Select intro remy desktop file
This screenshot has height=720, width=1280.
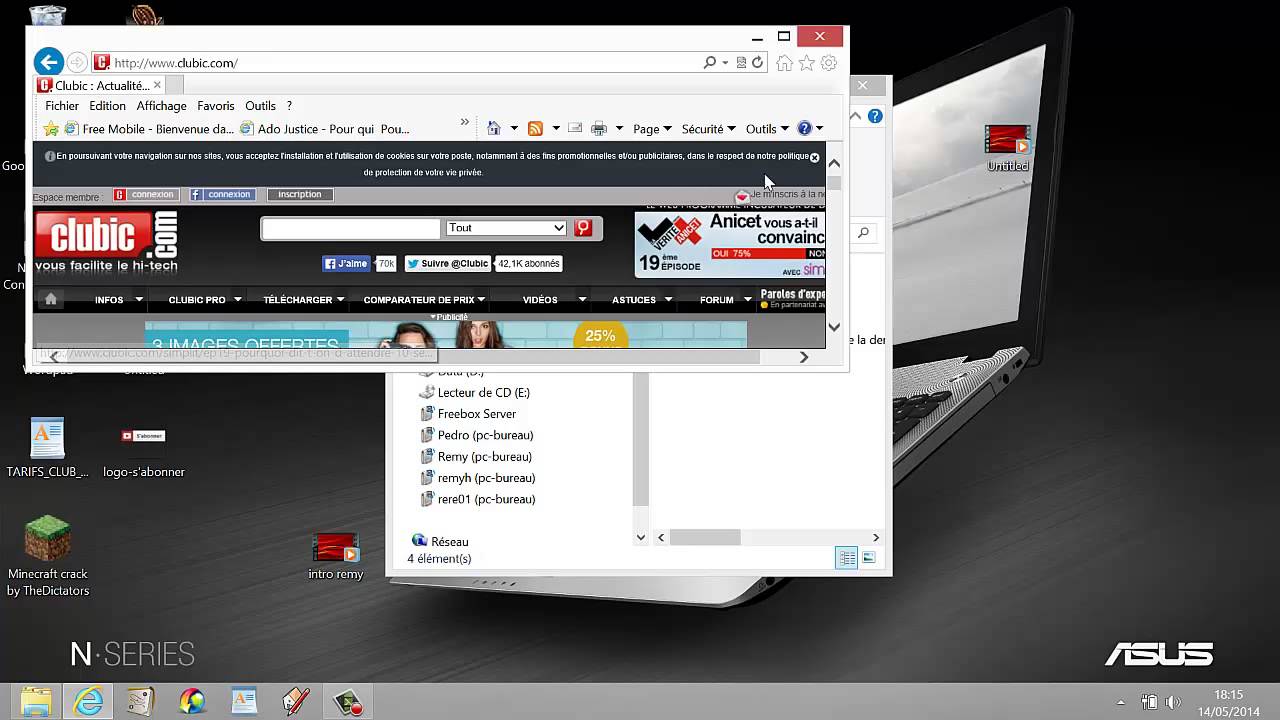click(335, 556)
